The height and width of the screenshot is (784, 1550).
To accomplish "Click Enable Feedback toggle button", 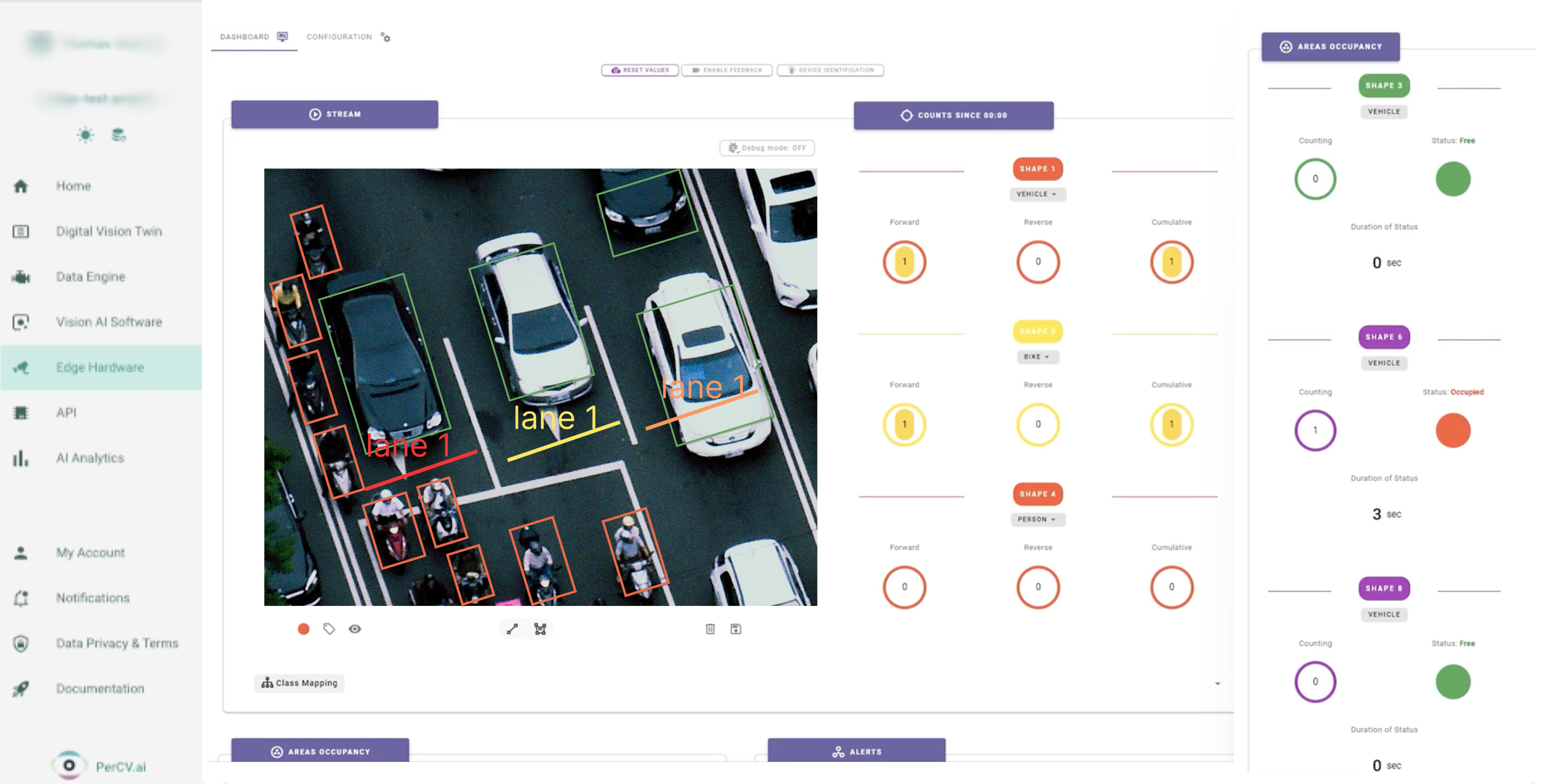I will click(x=726, y=70).
